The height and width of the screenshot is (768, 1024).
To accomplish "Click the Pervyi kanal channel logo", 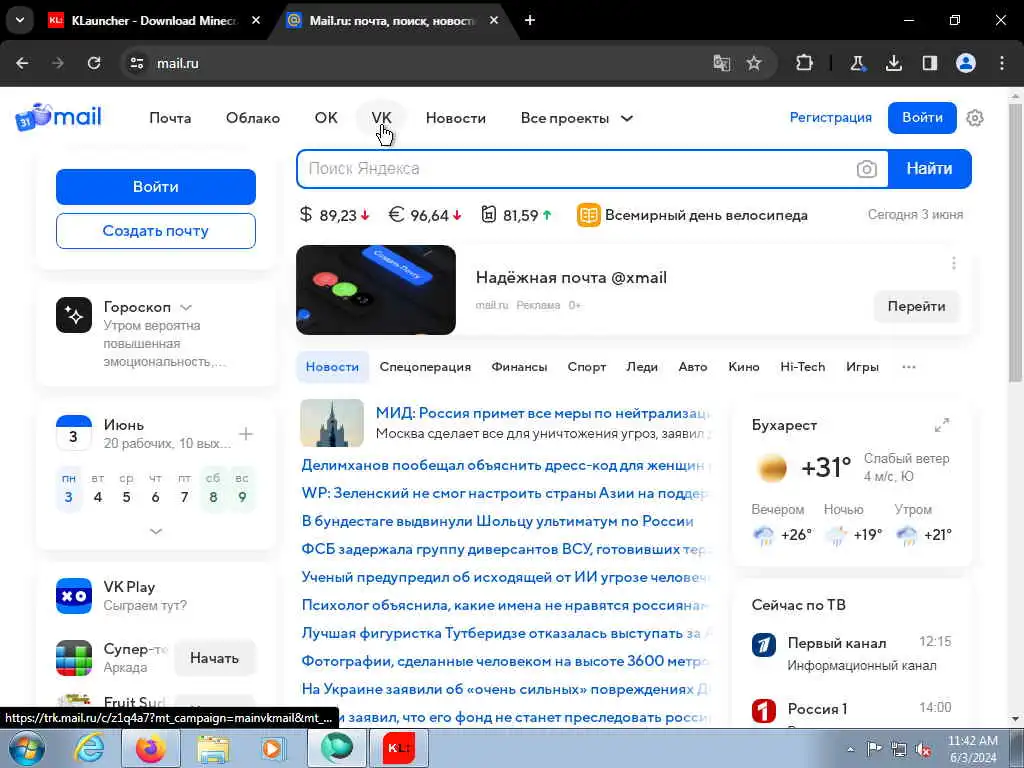I will [x=763, y=645].
